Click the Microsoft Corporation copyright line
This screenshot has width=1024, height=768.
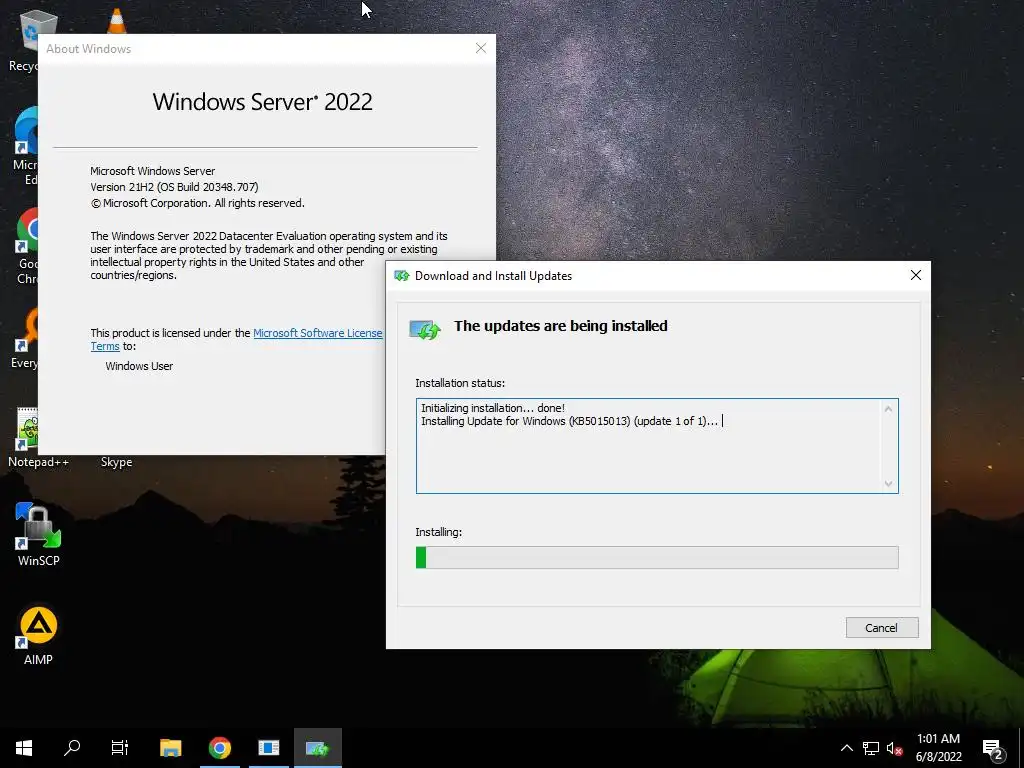pos(197,203)
